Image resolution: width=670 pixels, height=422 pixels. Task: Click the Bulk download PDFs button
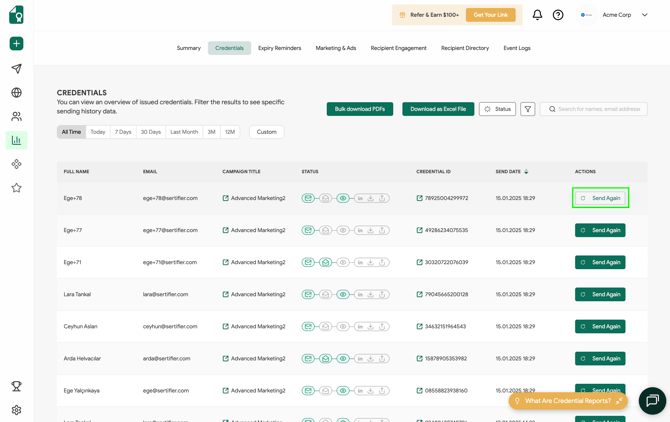(x=360, y=109)
